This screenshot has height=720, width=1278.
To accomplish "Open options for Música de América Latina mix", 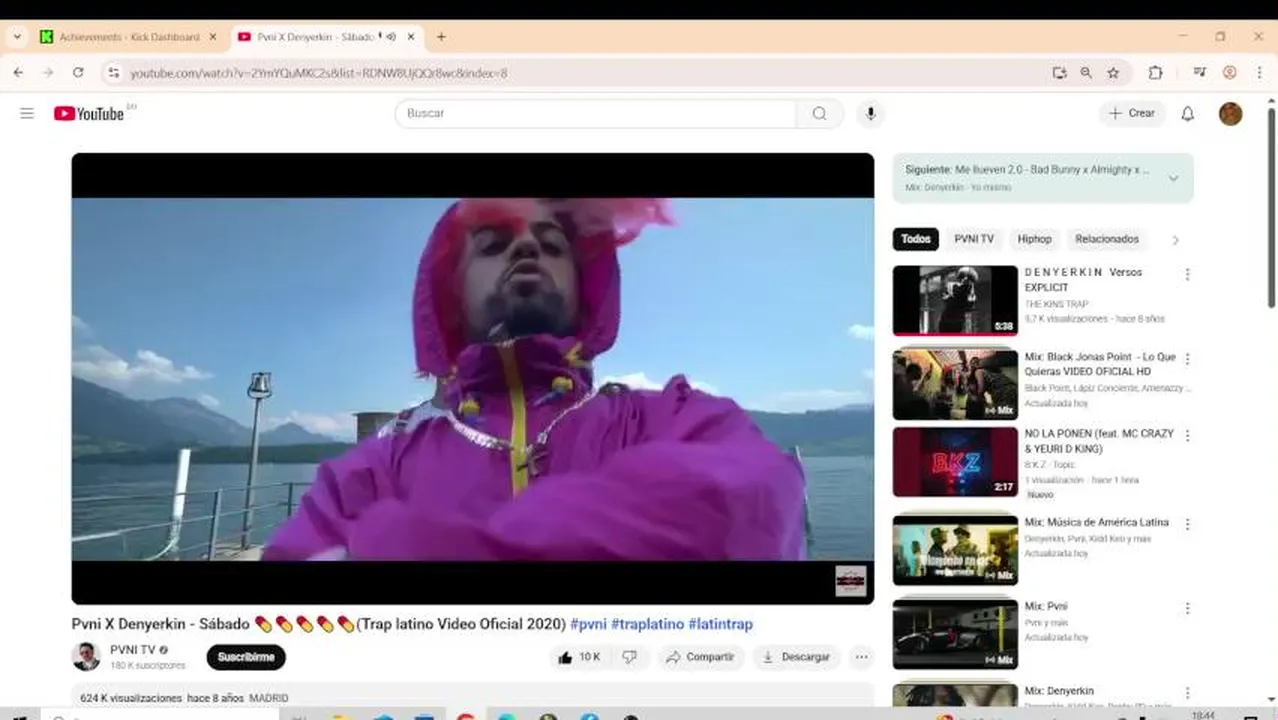I will point(1187,524).
